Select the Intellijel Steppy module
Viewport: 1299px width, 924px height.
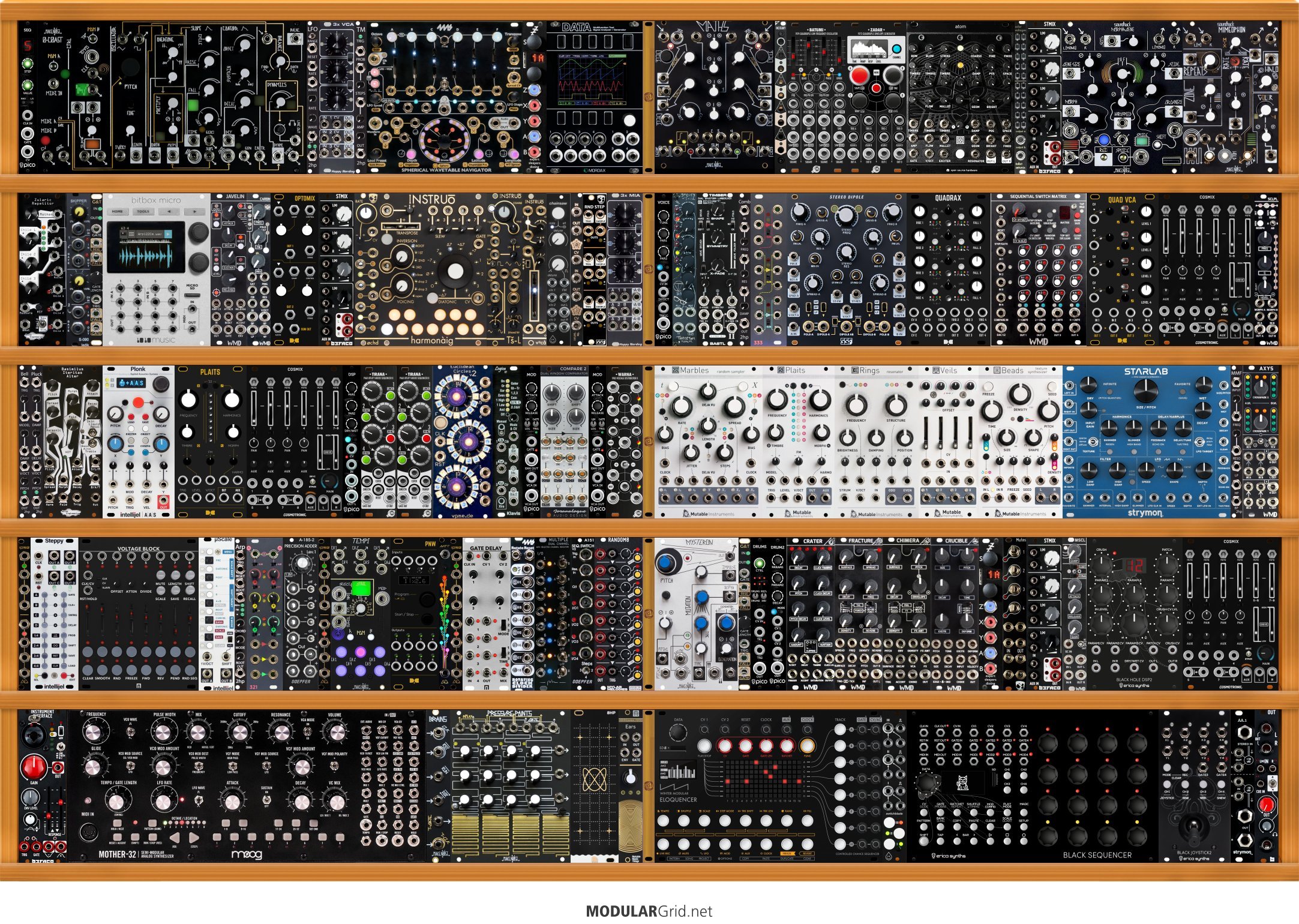click(x=55, y=614)
